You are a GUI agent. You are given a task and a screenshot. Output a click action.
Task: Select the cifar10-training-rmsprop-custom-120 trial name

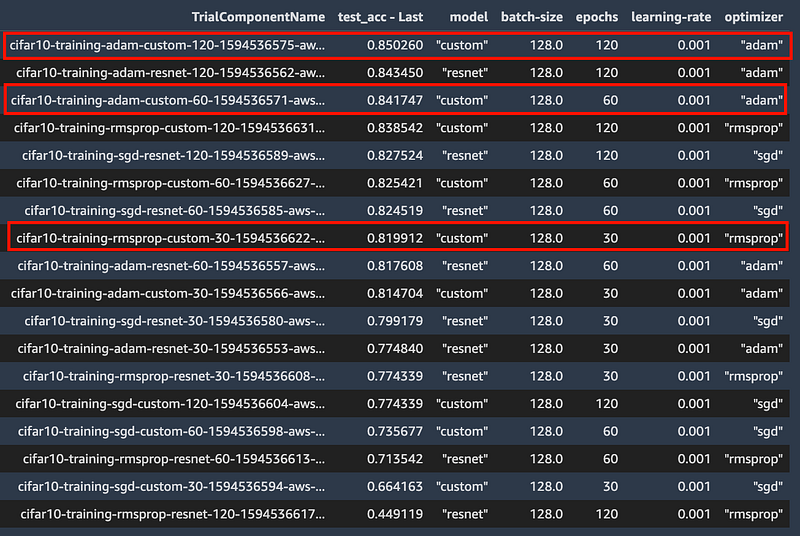pos(170,128)
